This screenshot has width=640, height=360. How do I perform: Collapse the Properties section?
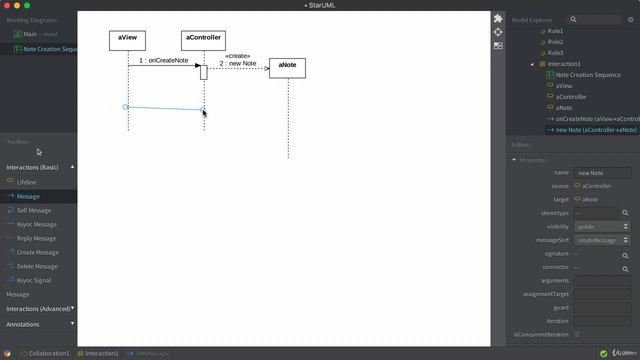[x=514, y=160]
